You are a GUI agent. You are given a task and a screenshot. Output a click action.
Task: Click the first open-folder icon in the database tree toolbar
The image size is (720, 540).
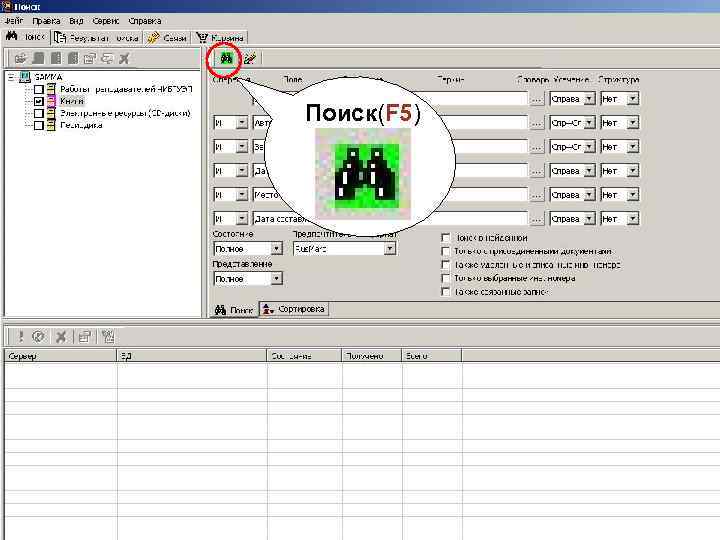(x=20, y=58)
